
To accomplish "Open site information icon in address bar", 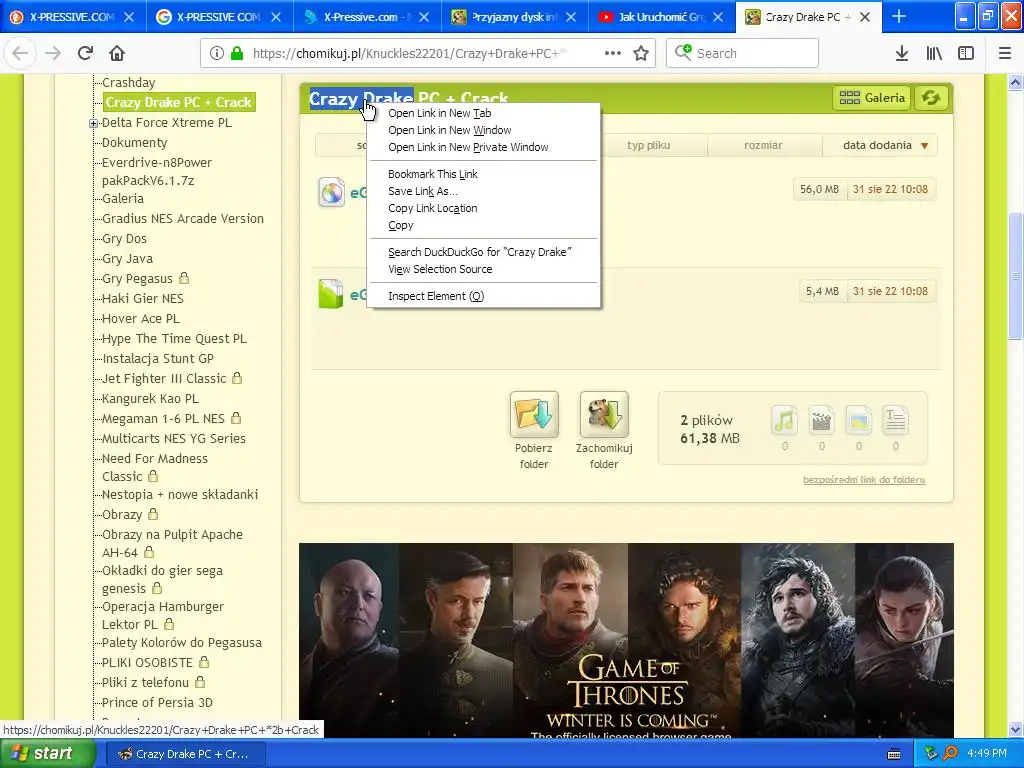I will (217, 54).
